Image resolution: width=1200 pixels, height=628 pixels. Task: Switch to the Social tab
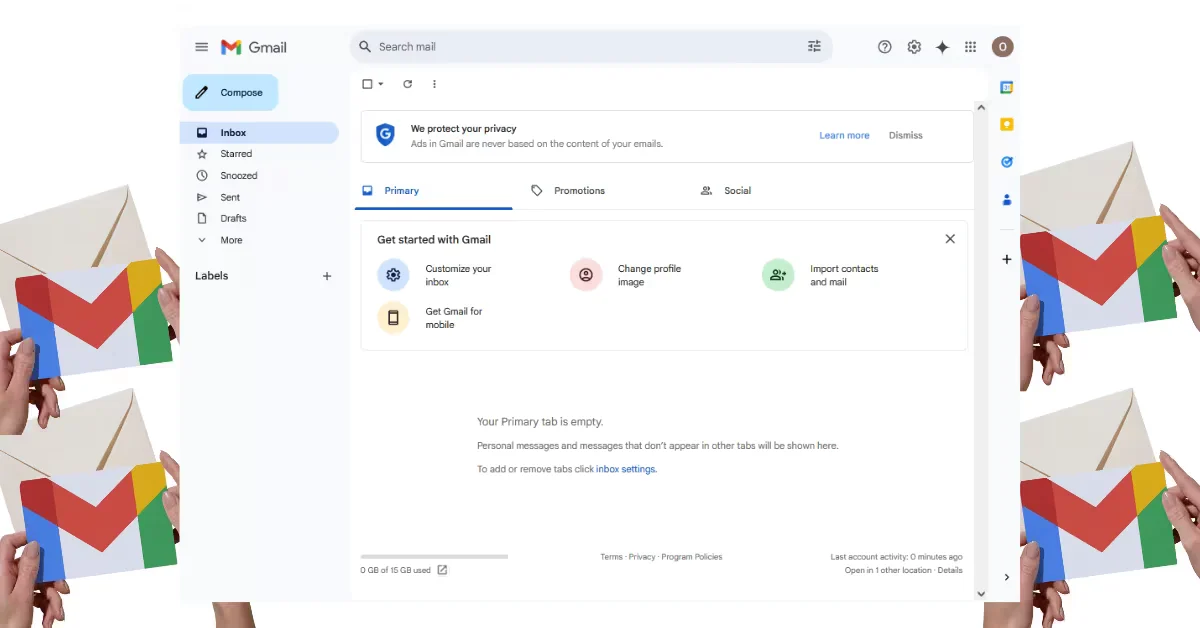(x=726, y=190)
